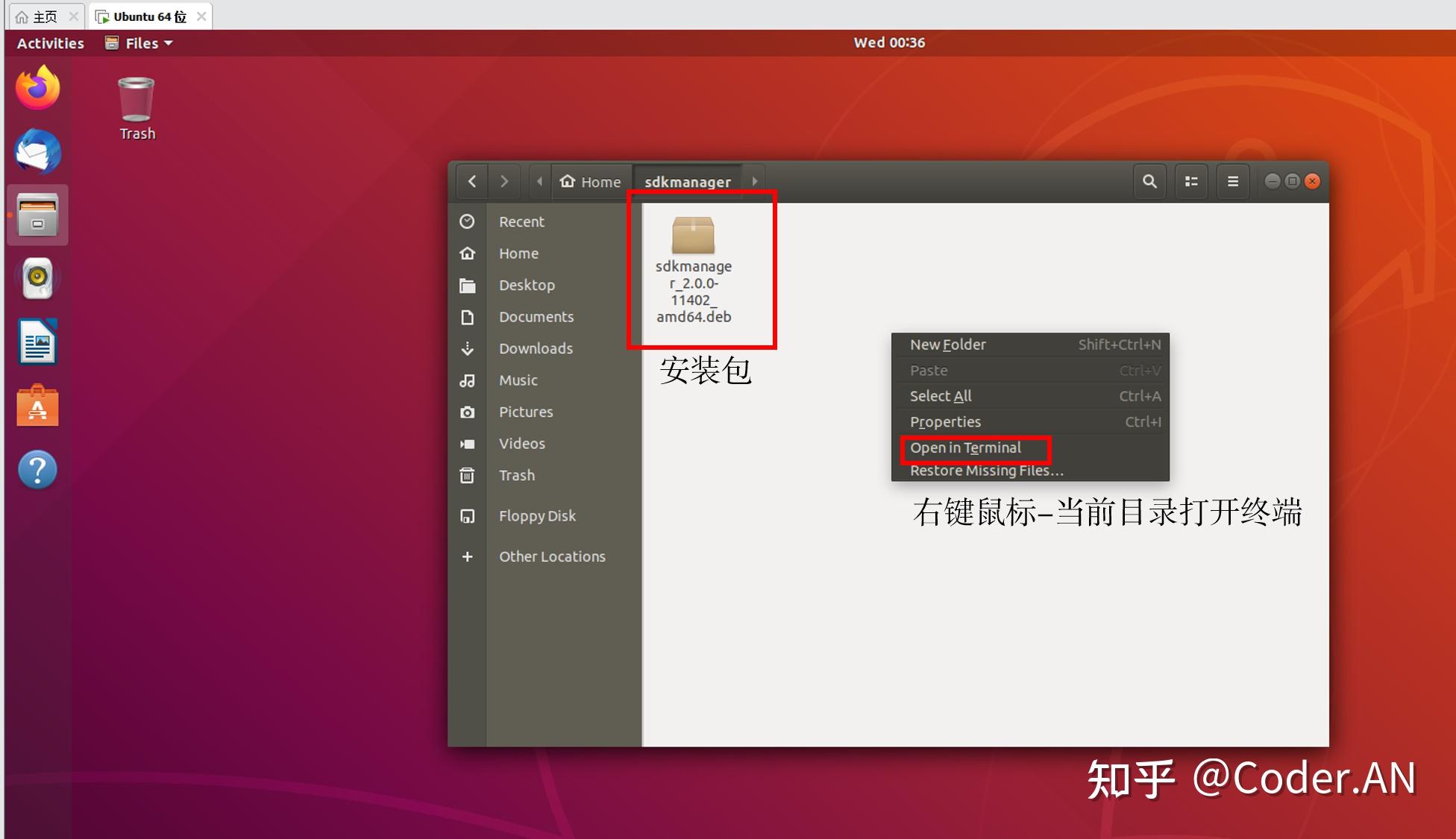The width and height of the screenshot is (1456, 839).
Task: Close the 主页 tab
Action: [x=73, y=16]
